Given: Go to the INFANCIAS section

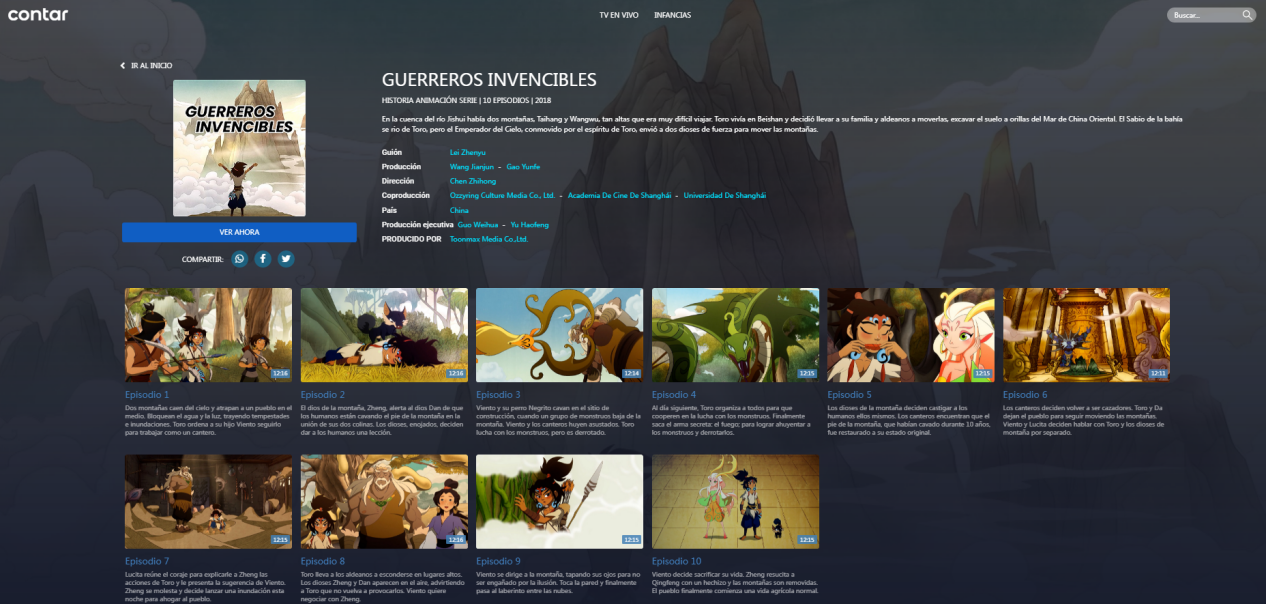Looking at the screenshot, I should (x=672, y=15).
